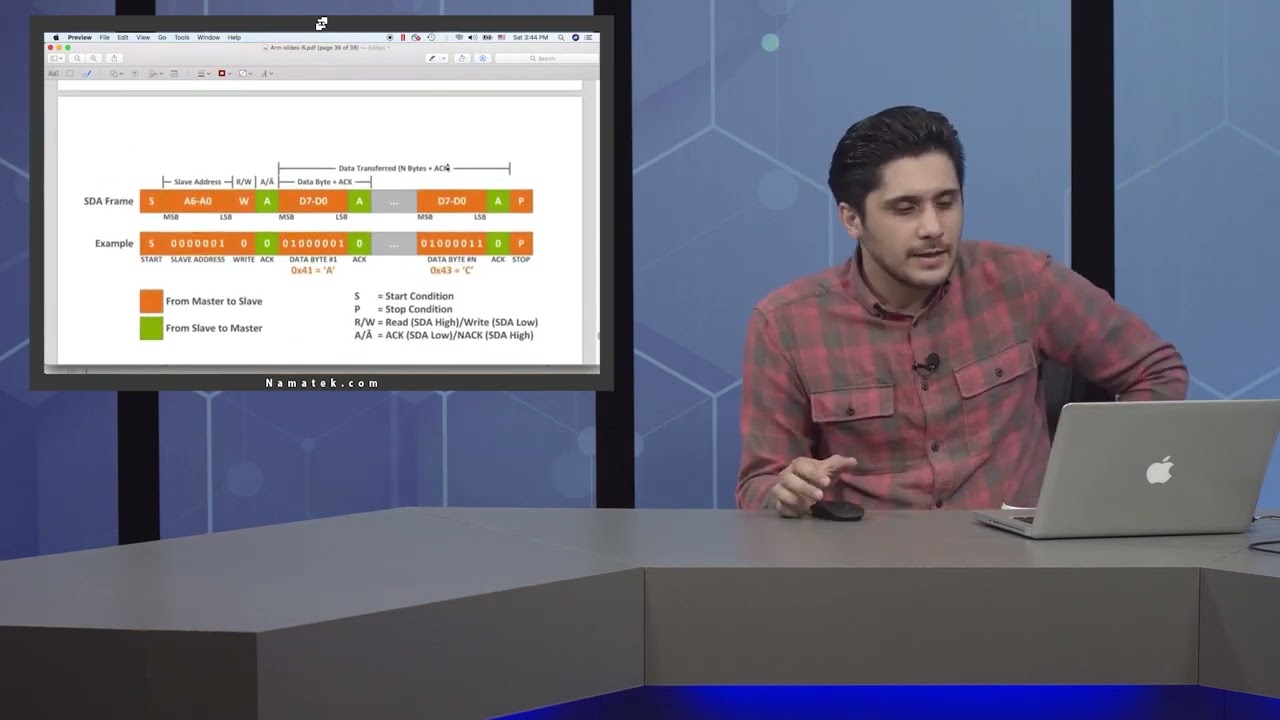Image resolution: width=1280 pixels, height=720 pixels.
Task: Open the View menu
Action: tap(143, 37)
